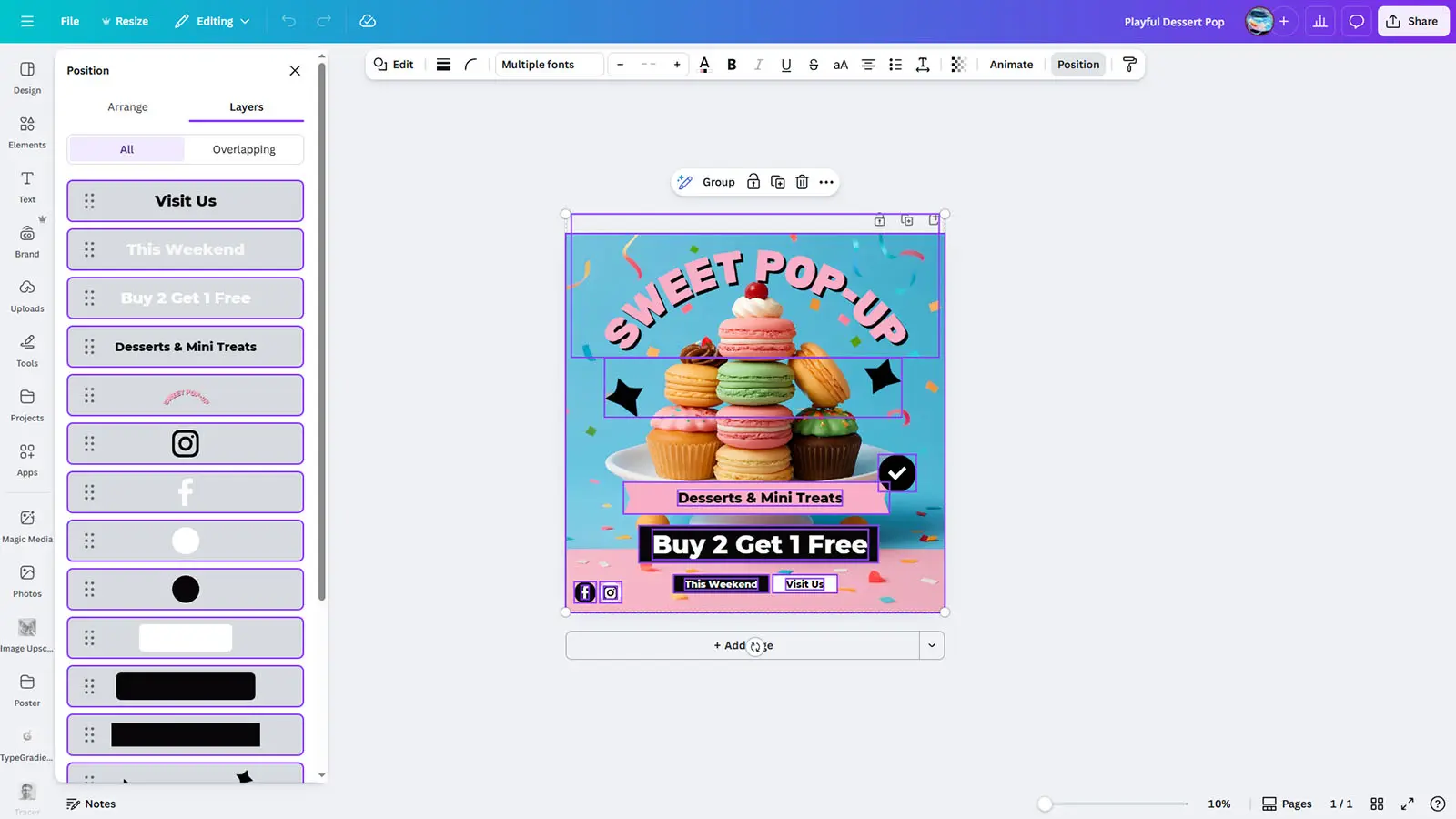Select the Overlapping layers filter

244,149
